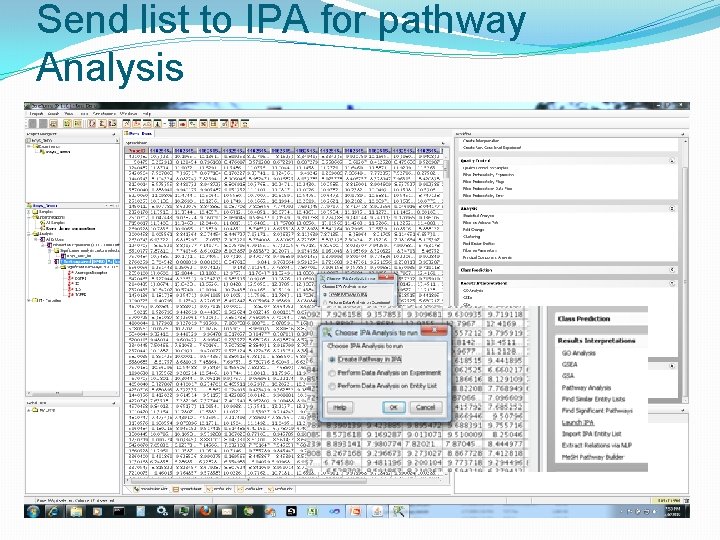Open Windows Explorer folder on taskbar

[76, 511]
